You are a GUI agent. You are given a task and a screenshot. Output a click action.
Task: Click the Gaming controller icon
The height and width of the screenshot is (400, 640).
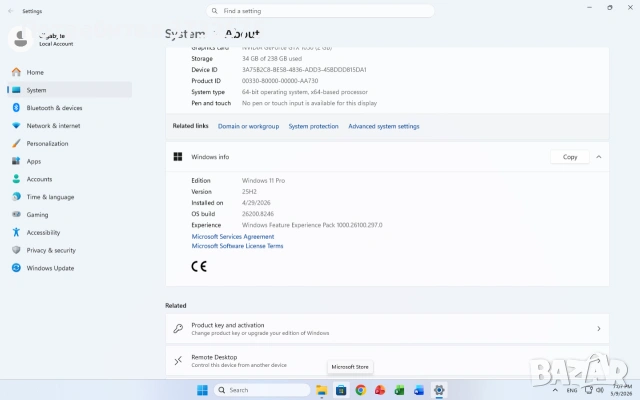pyautogui.click(x=16, y=214)
